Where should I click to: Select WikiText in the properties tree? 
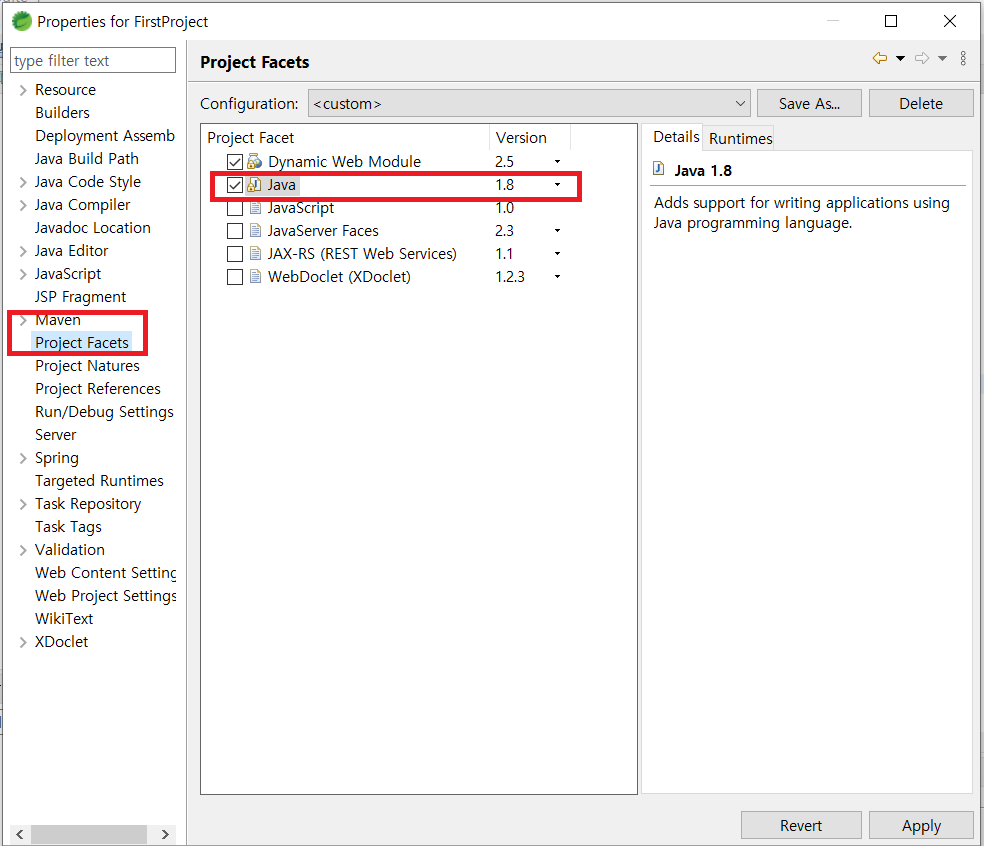[x=64, y=619]
